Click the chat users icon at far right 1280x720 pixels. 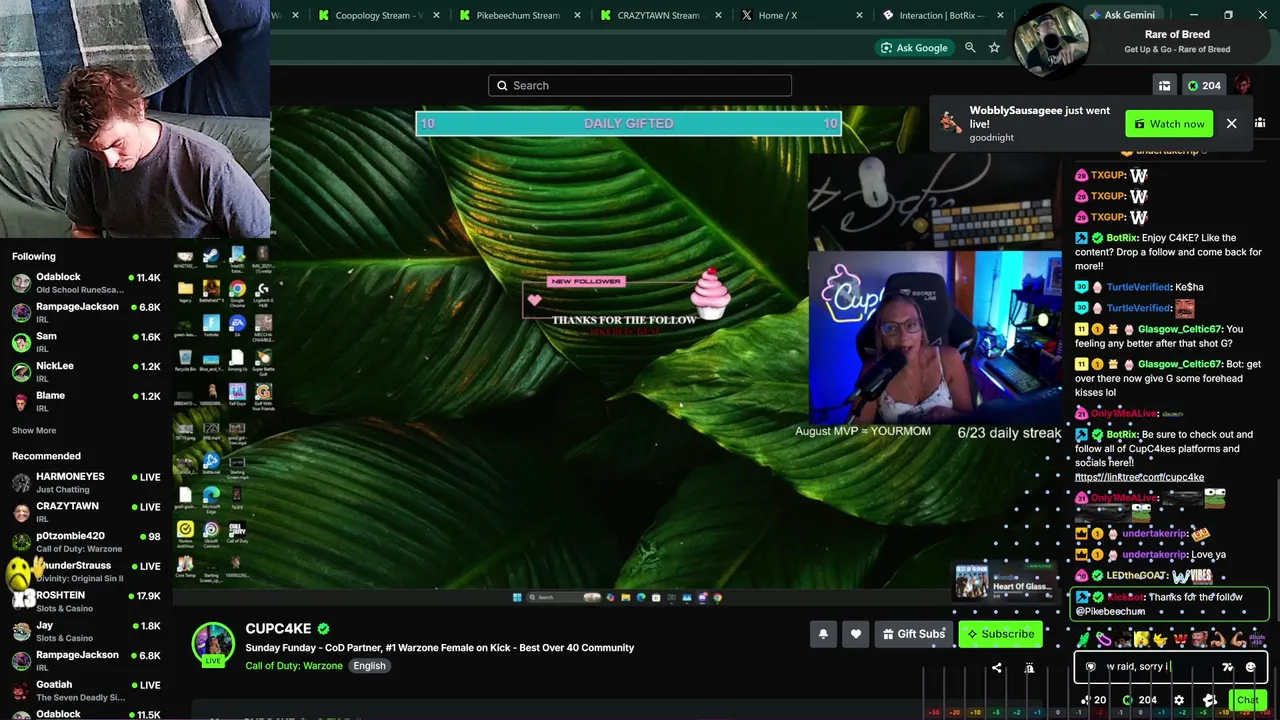coord(1260,123)
